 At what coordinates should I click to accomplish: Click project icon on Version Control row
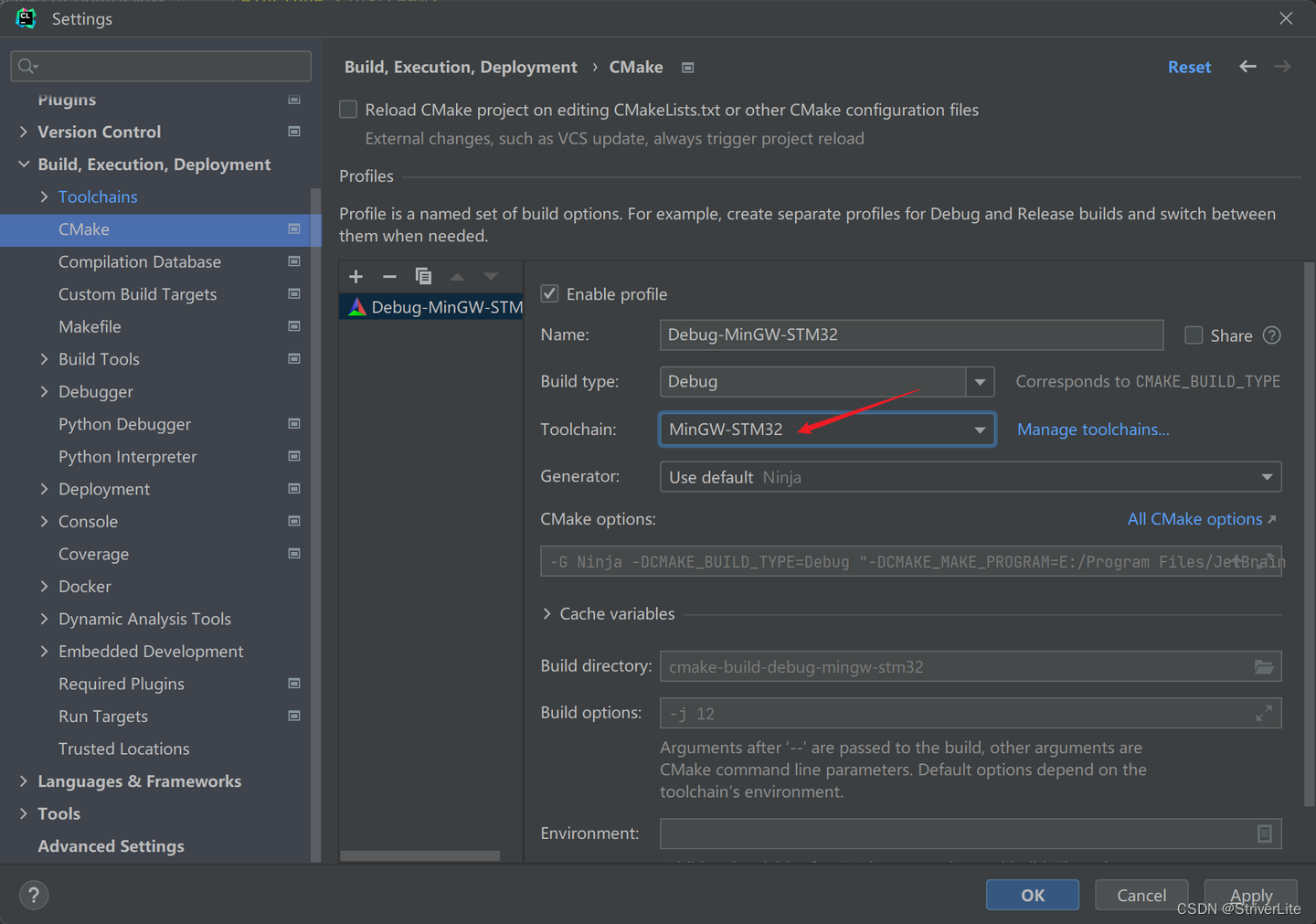click(x=294, y=132)
